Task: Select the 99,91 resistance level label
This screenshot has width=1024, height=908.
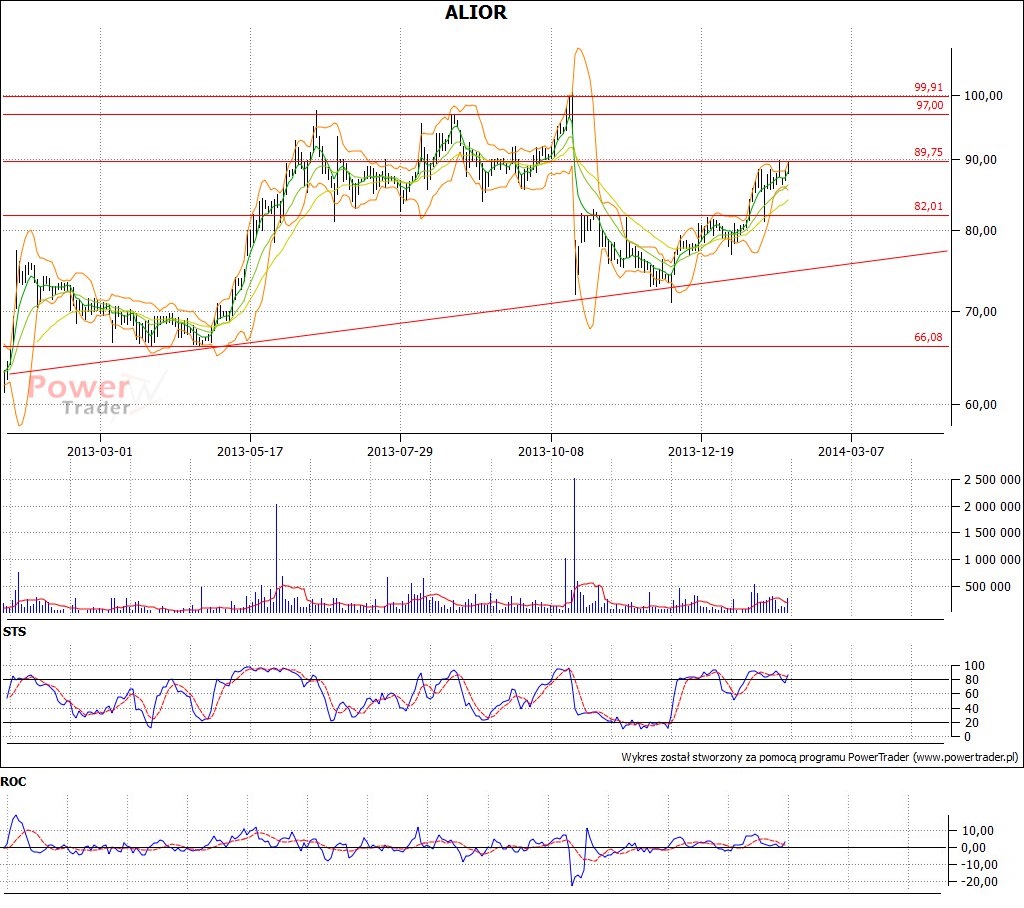Action: (928, 87)
